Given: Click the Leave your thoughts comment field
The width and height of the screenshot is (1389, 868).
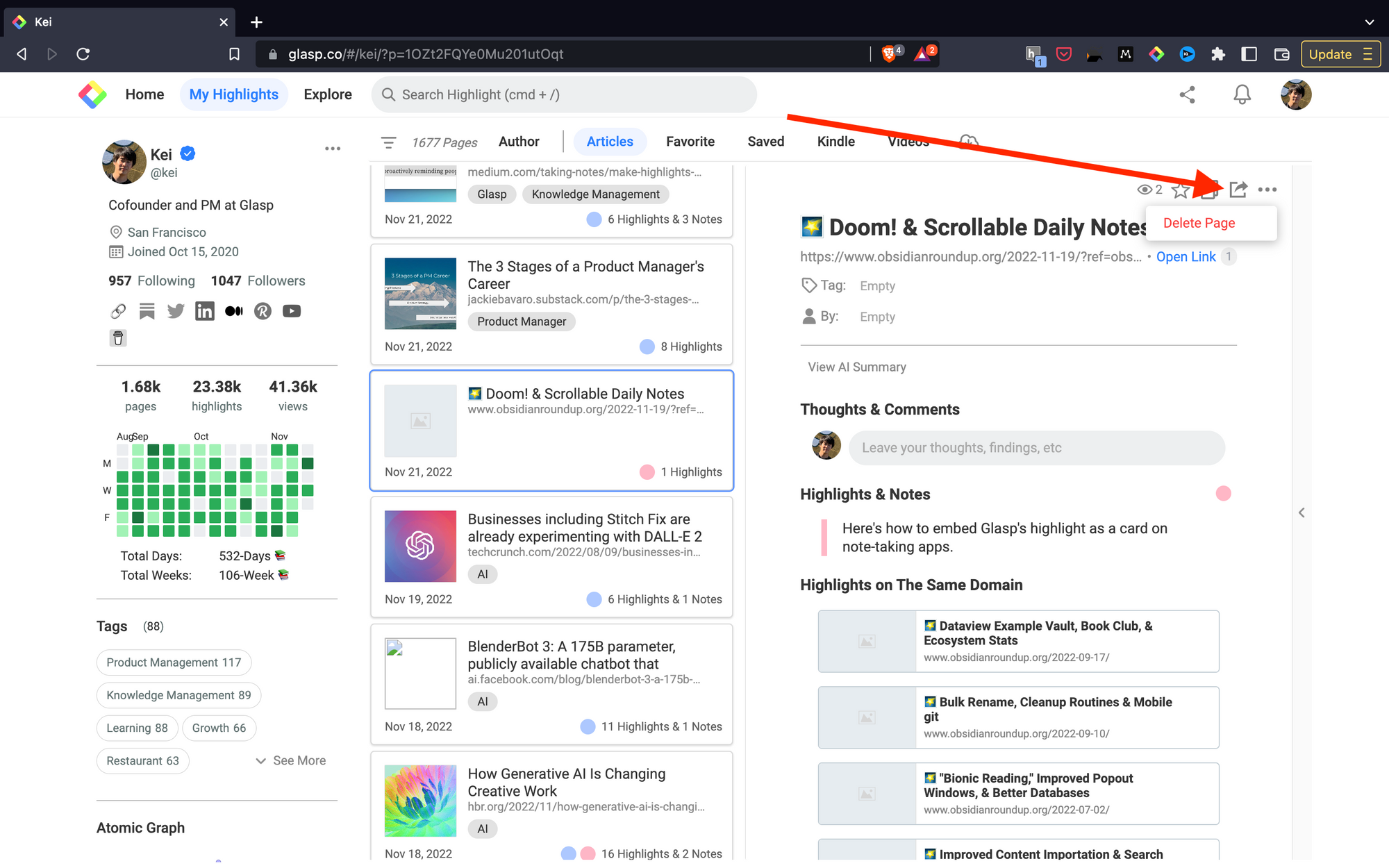Looking at the screenshot, I should pyautogui.click(x=1036, y=448).
